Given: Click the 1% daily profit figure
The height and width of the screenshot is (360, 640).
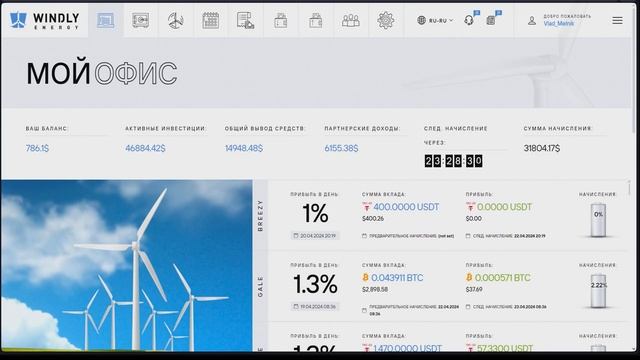Looking at the screenshot, I should (x=315, y=213).
